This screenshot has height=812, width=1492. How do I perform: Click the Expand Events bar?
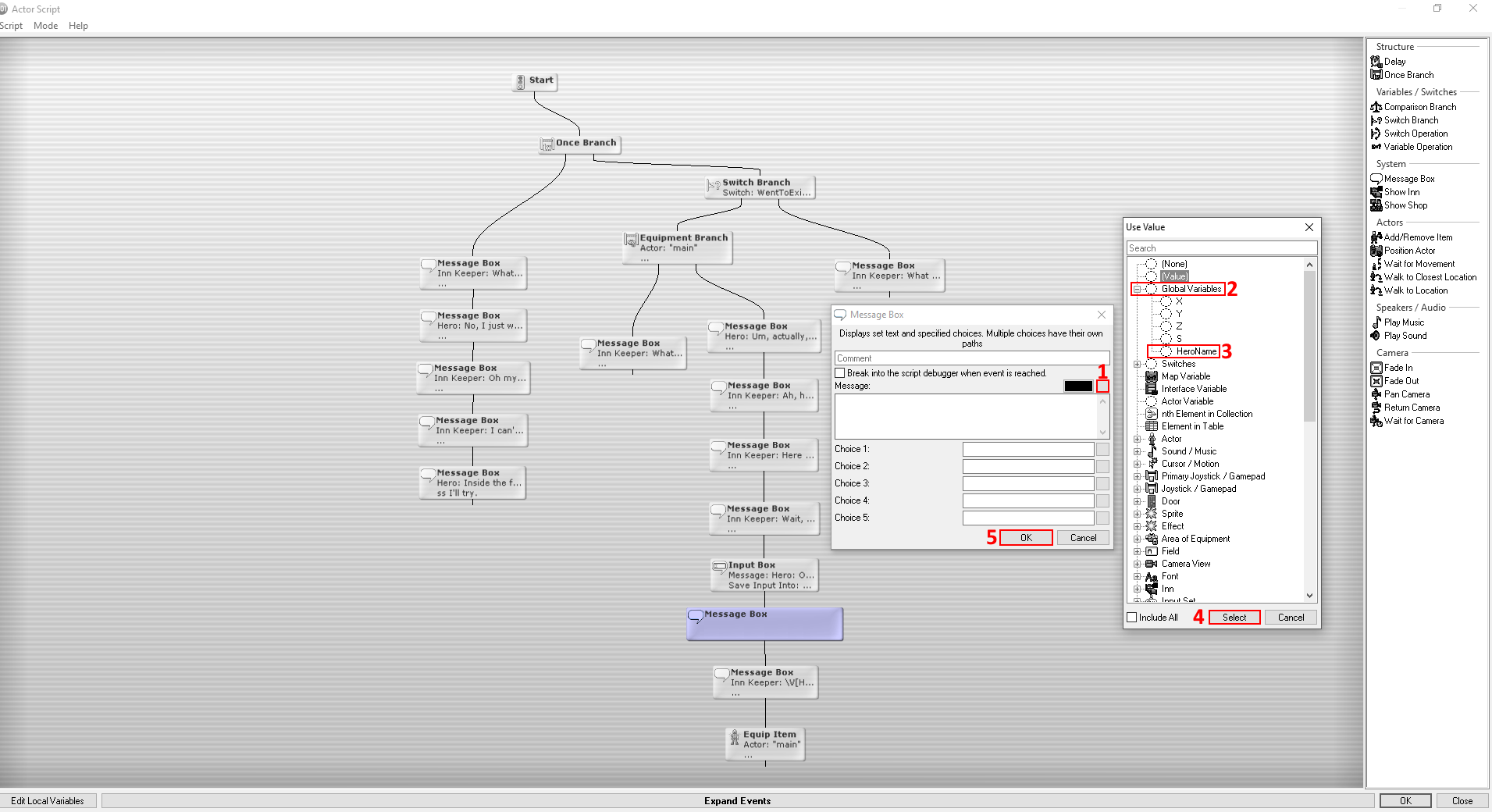click(x=737, y=801)
